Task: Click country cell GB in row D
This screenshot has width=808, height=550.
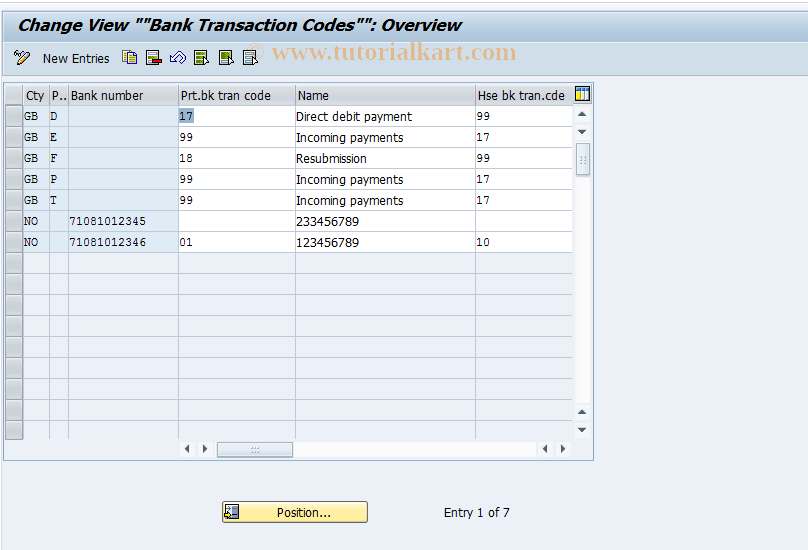Action: (36, 116)
